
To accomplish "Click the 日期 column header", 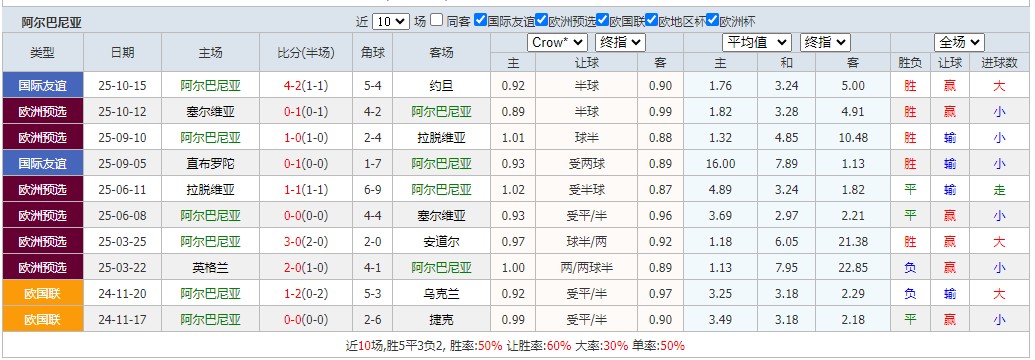I will (x=123, y=53).
